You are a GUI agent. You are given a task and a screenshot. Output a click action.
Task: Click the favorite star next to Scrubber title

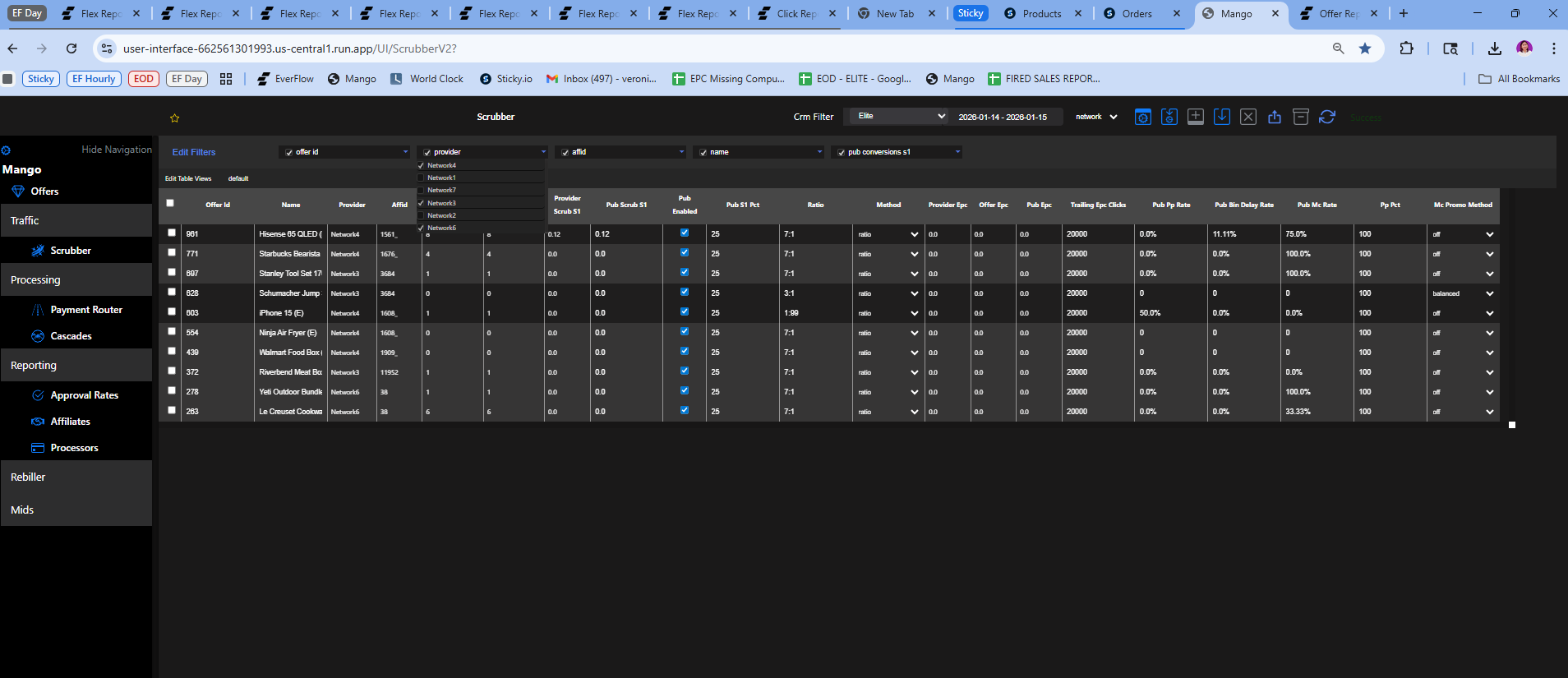[174, 118]
